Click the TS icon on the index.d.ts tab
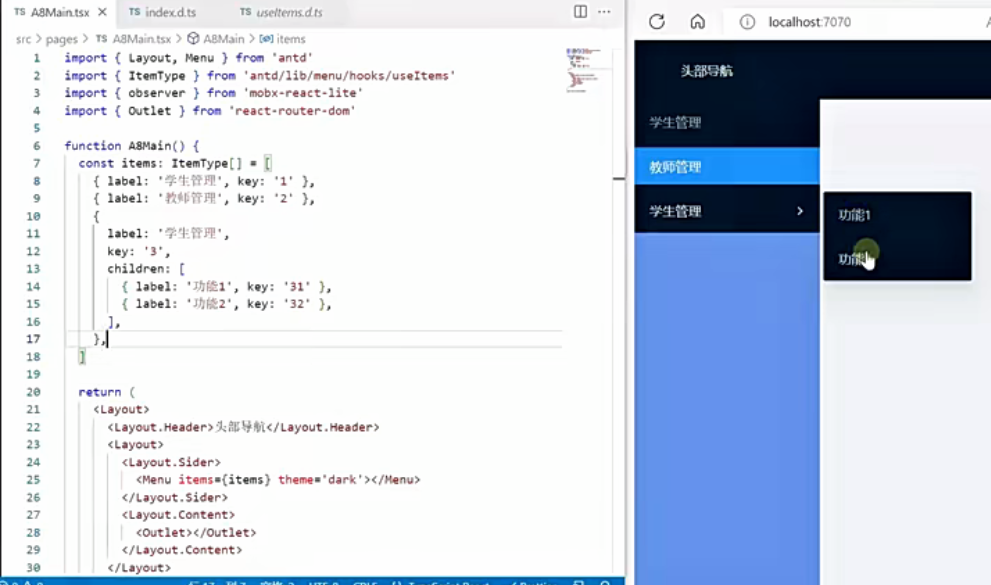The height and width of the screenshot is (585, 991). pyautogui.click(x=134, y=12)
